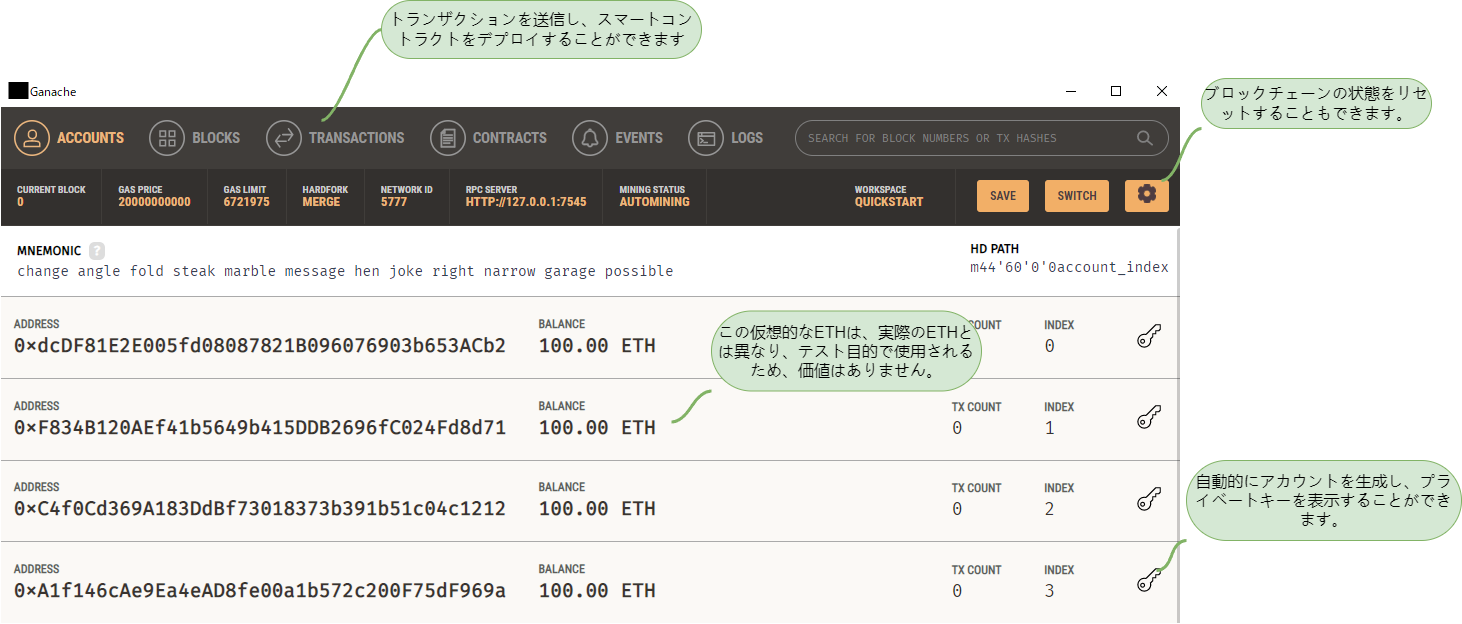Save the Quickstart workspace
Viewport: 1462px width, 624px height.
pos(1003,196)
